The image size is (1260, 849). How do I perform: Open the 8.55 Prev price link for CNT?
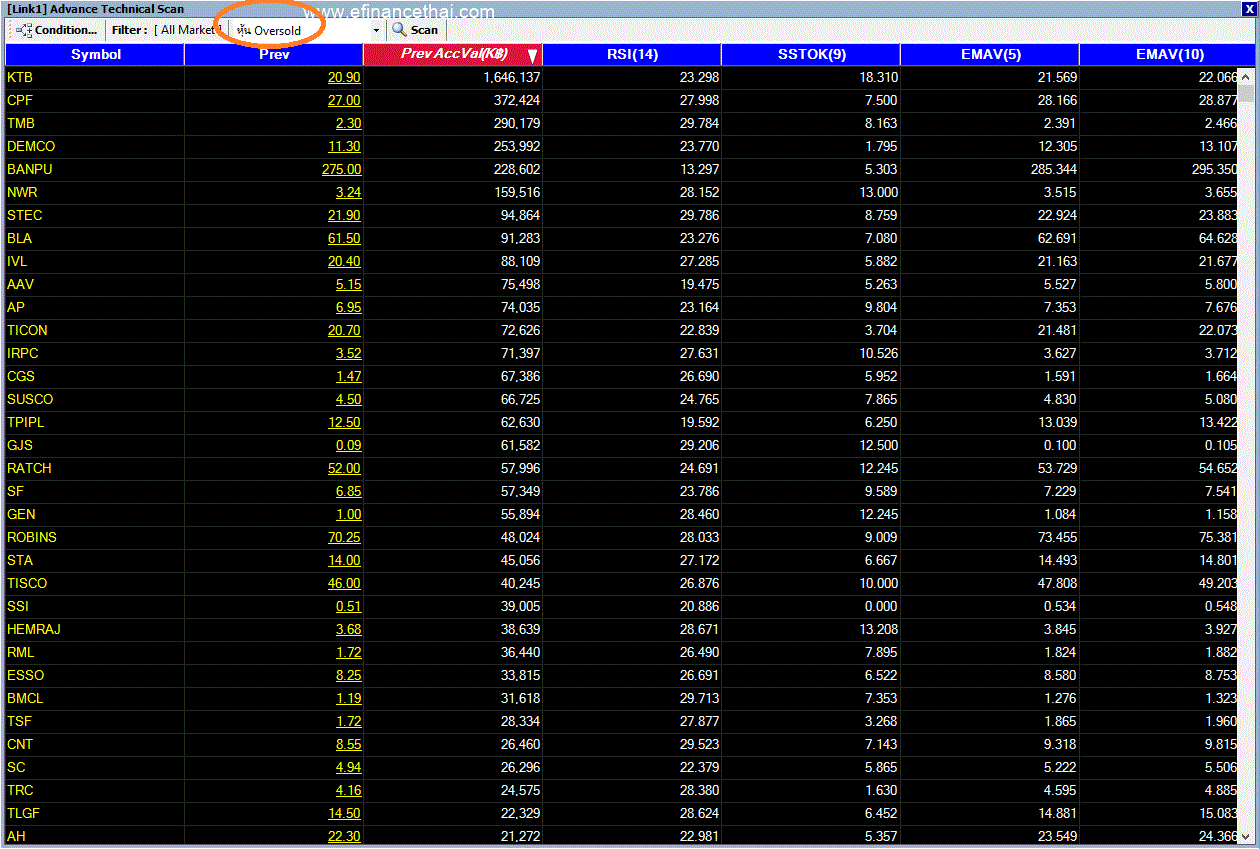tap(348, 744)
